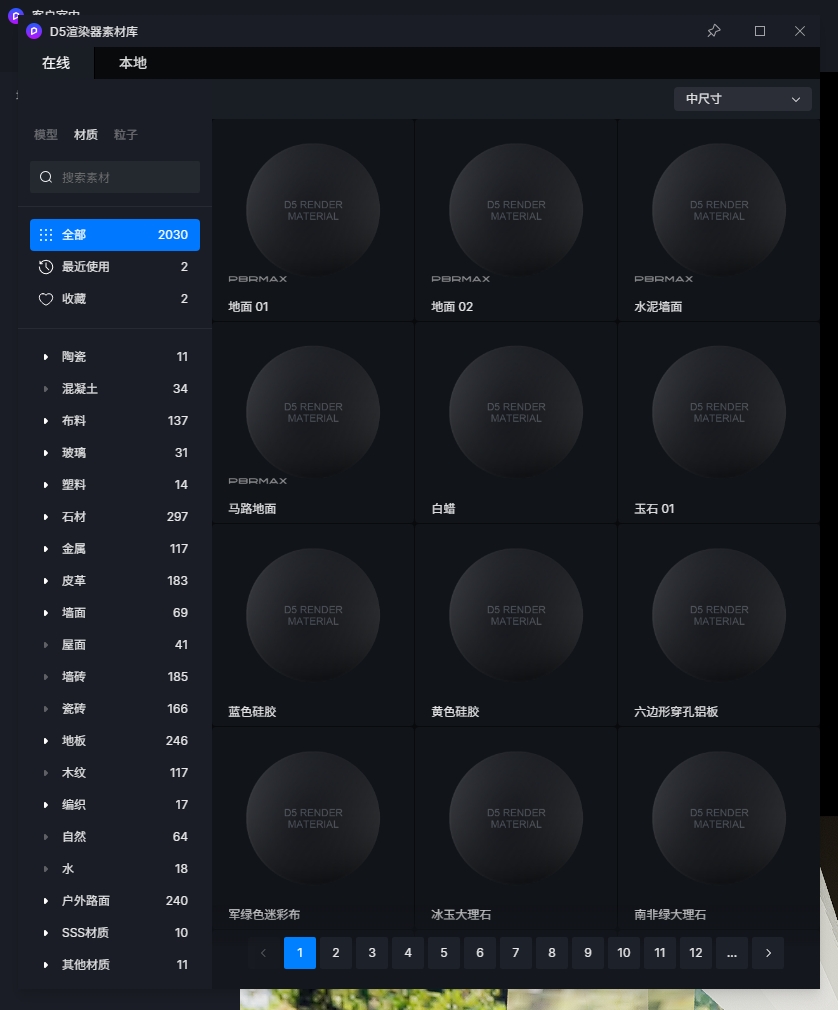Switch to the 本地 tab
This screenshot has height=1010, width=838.
(133, 63)
